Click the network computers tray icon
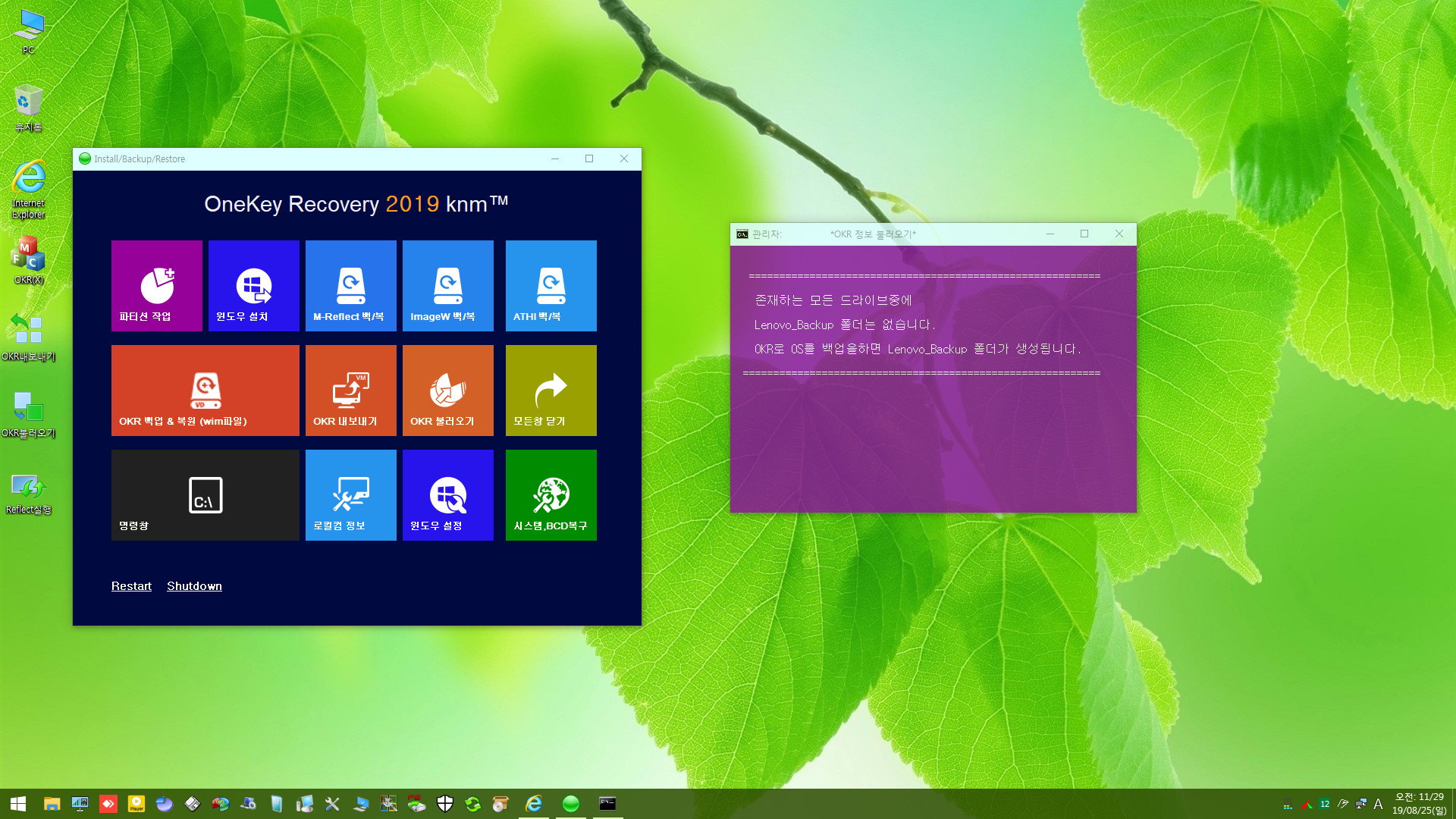Image resolution: width=1456 pixels, height=819 pixels. click(1361, 804)
